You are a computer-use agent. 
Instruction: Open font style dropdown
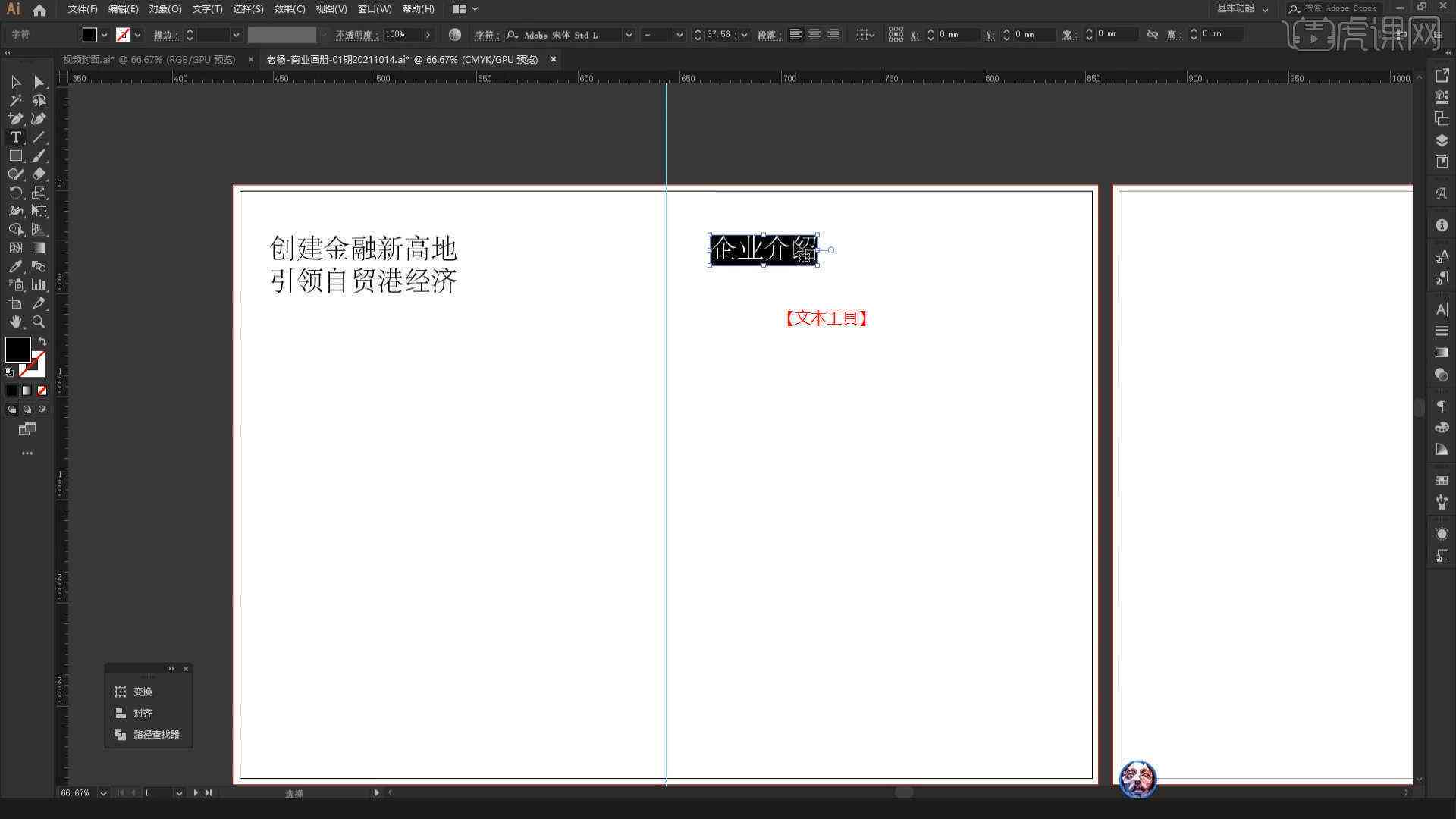pos(679,35)
